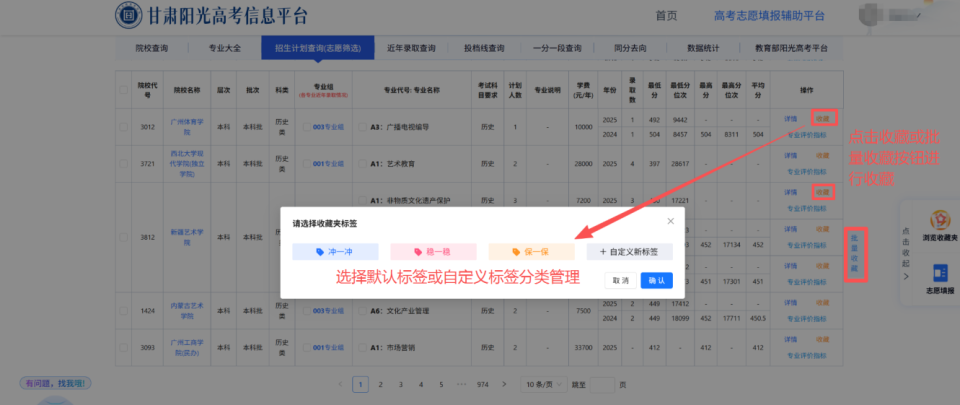This screenshot has height=405, width=960.
Task: Open the 10 条/页 page size dropdown
Action: (543, 384)
